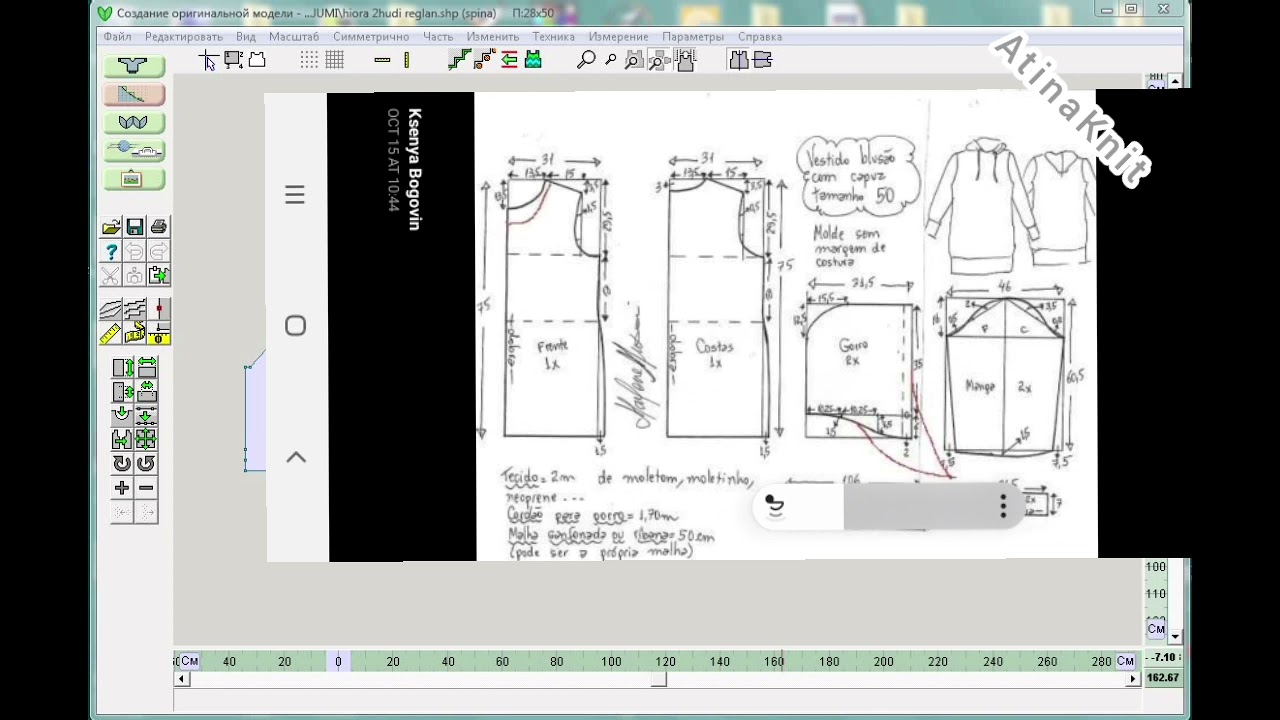
Task: Open file with the folder icon
Action: 111,227
